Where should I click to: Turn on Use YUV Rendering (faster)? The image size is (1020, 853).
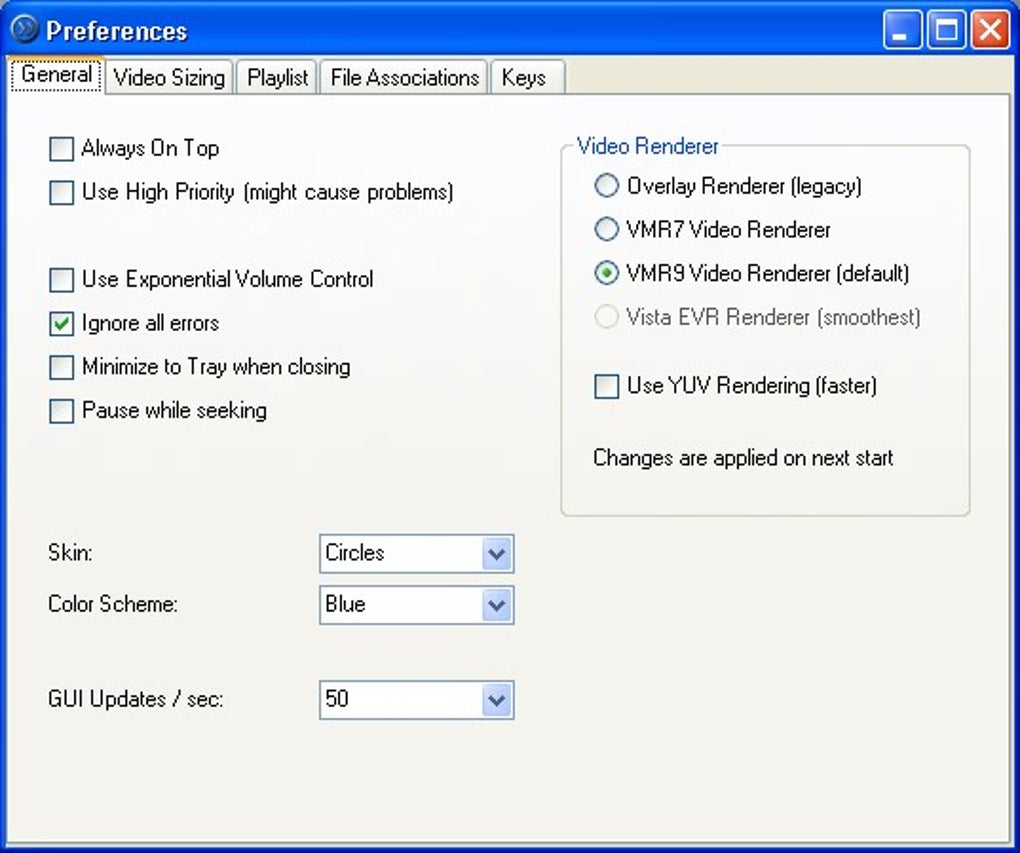[606, 386]
